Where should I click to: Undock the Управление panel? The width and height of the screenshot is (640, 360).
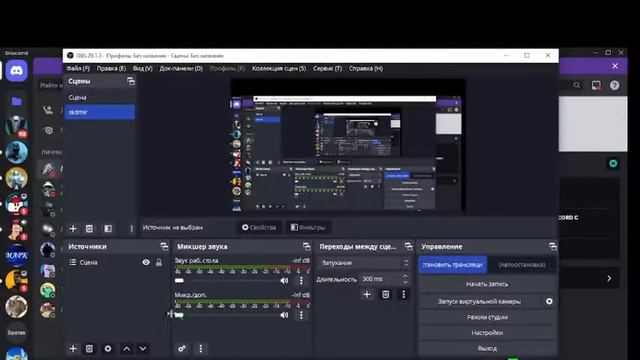click(x=553, y=247)
